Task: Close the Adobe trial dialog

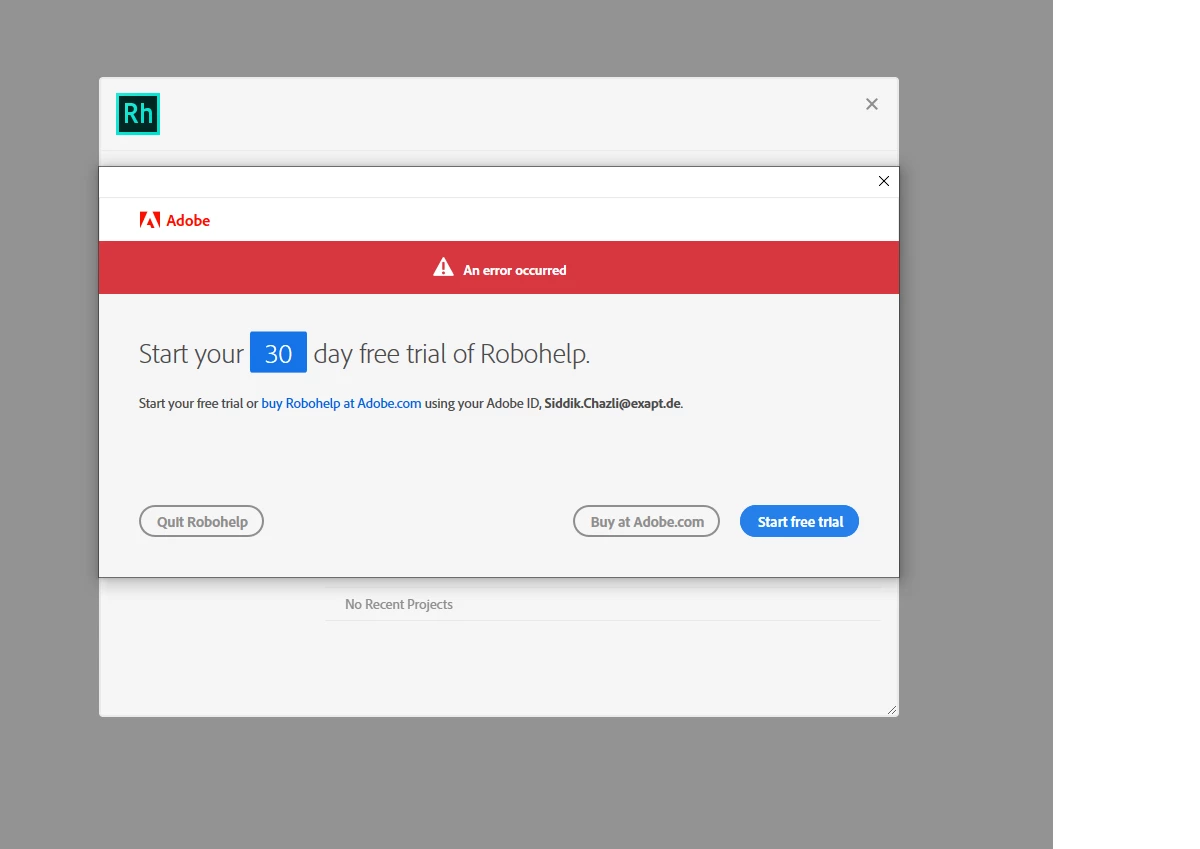Action: click(883, 181)
